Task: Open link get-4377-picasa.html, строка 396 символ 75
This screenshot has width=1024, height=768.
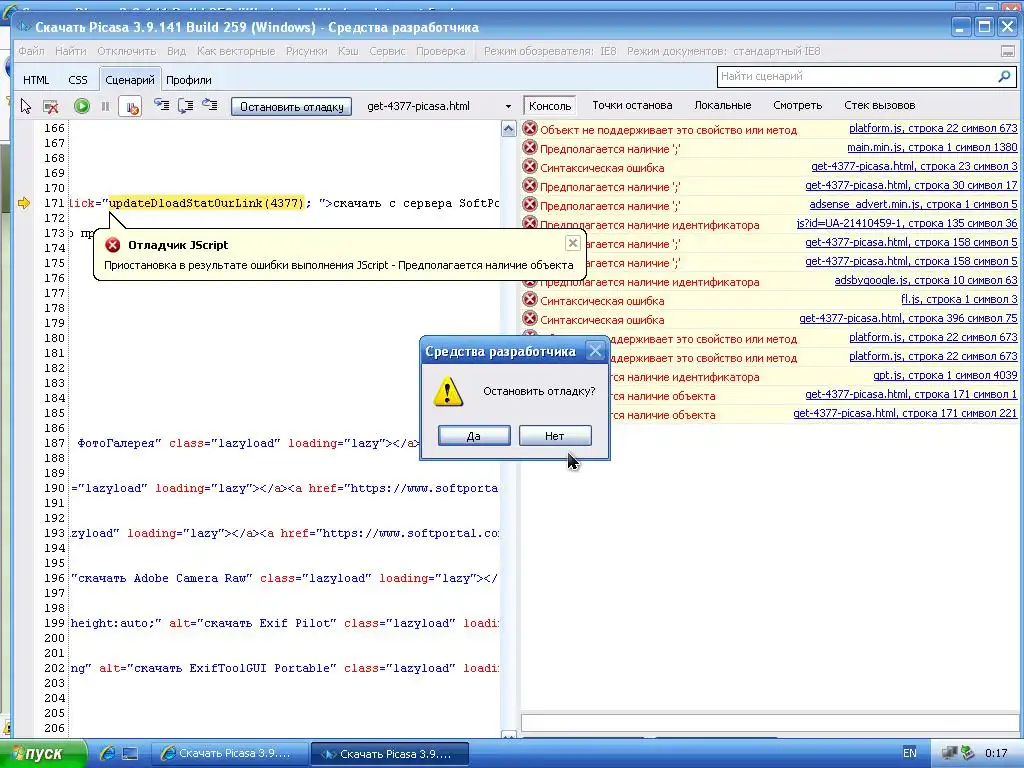Action: [x=908, y=319]
